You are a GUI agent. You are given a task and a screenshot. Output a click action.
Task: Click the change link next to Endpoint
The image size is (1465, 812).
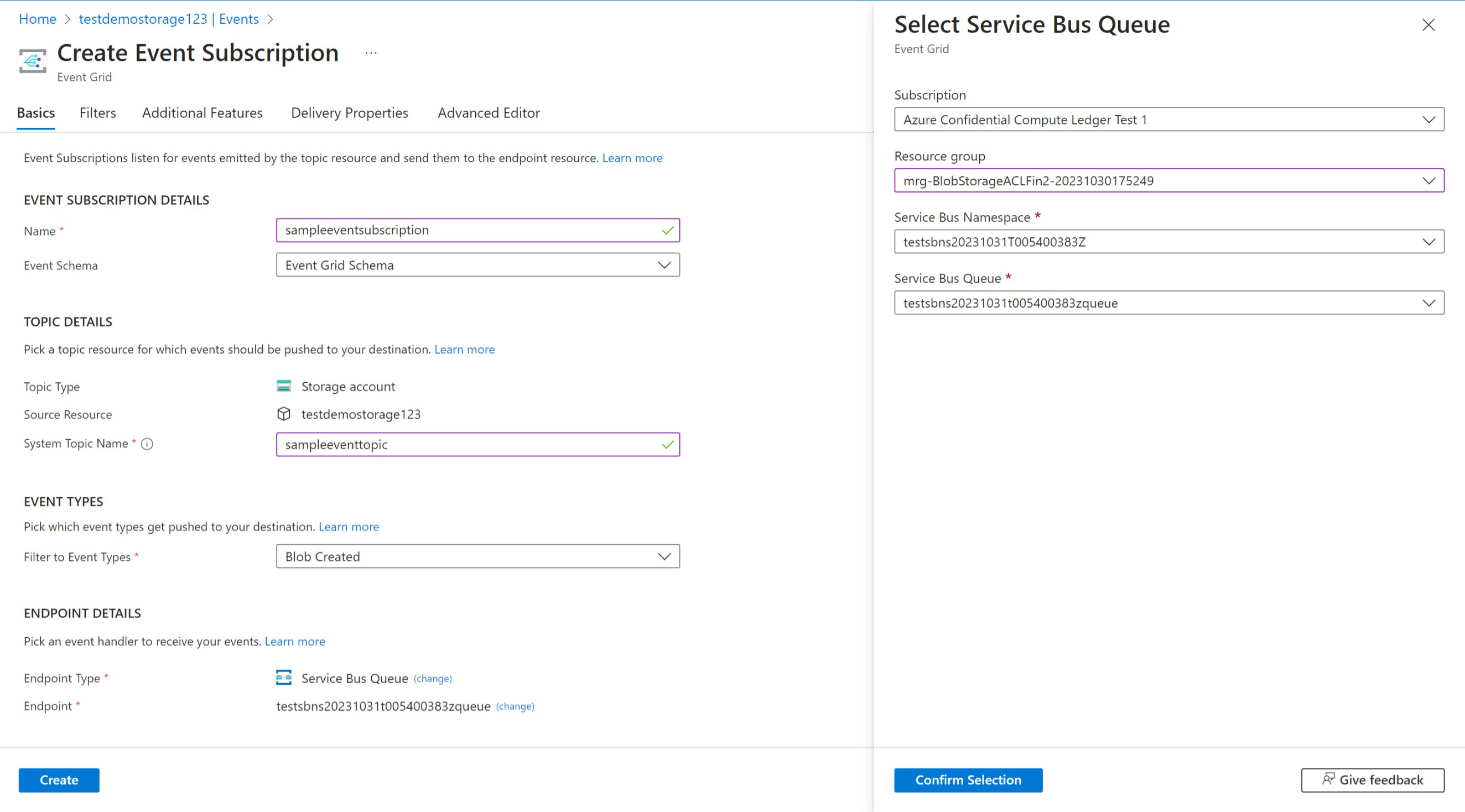coord(516,706)
